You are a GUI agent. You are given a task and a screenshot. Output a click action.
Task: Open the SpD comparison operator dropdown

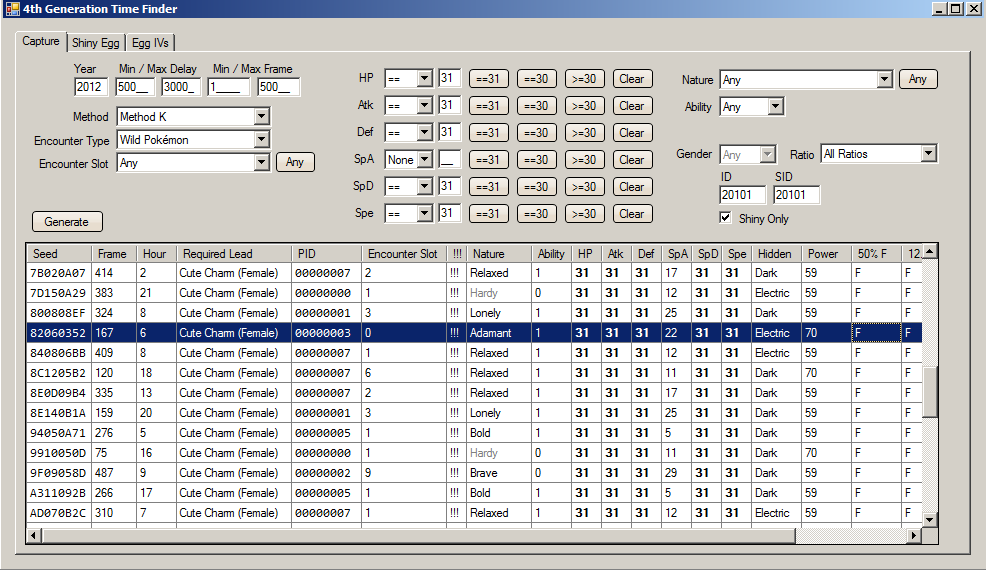click(x=425, y=187)
